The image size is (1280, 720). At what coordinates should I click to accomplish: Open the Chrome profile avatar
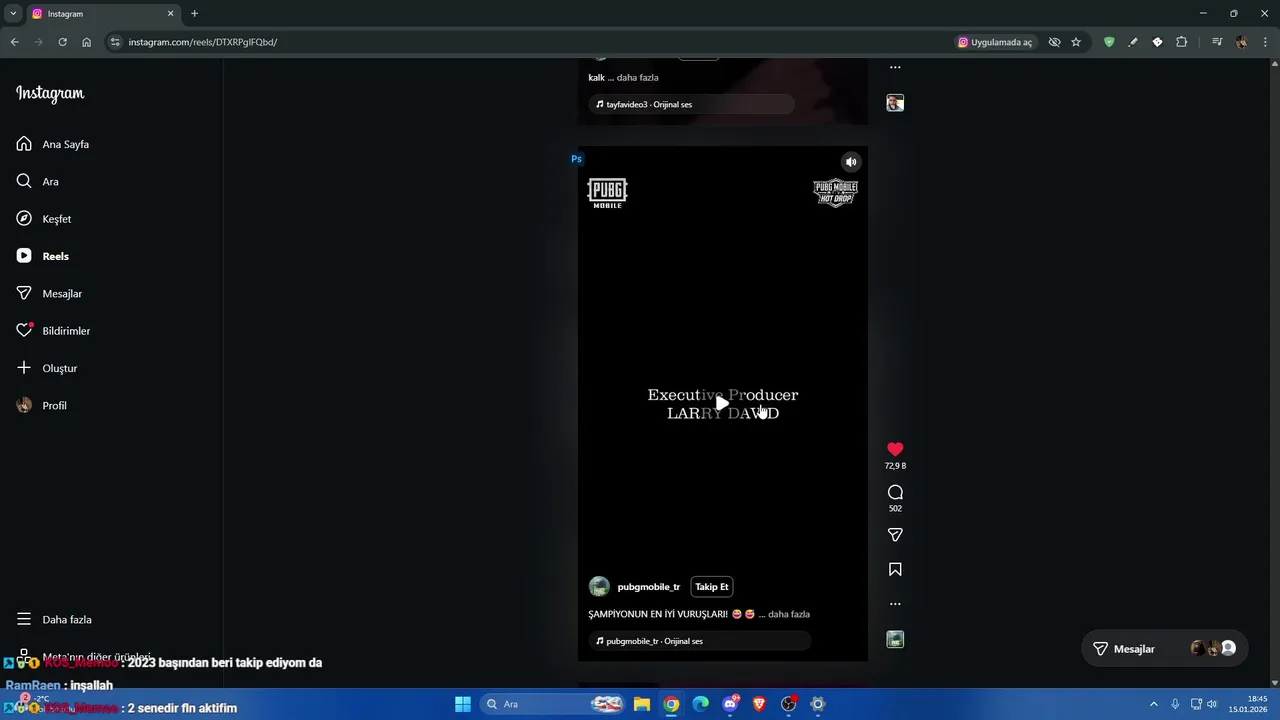1241,42
